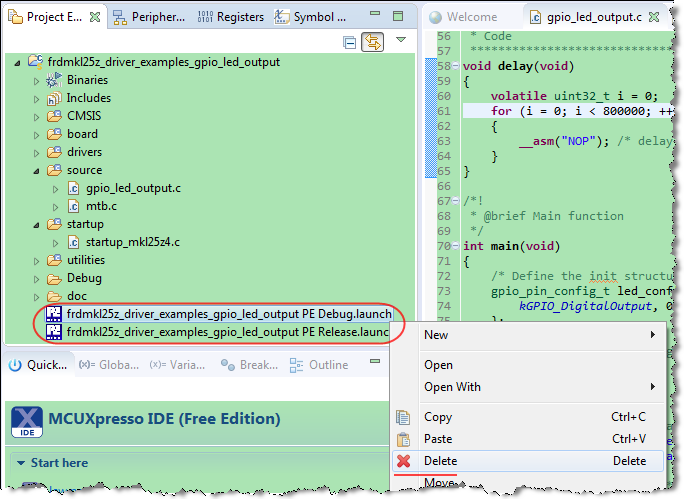The image size is (684, 499).
Task: Maximize the Project Explorer panel
Action: click(x=398, y=16)
